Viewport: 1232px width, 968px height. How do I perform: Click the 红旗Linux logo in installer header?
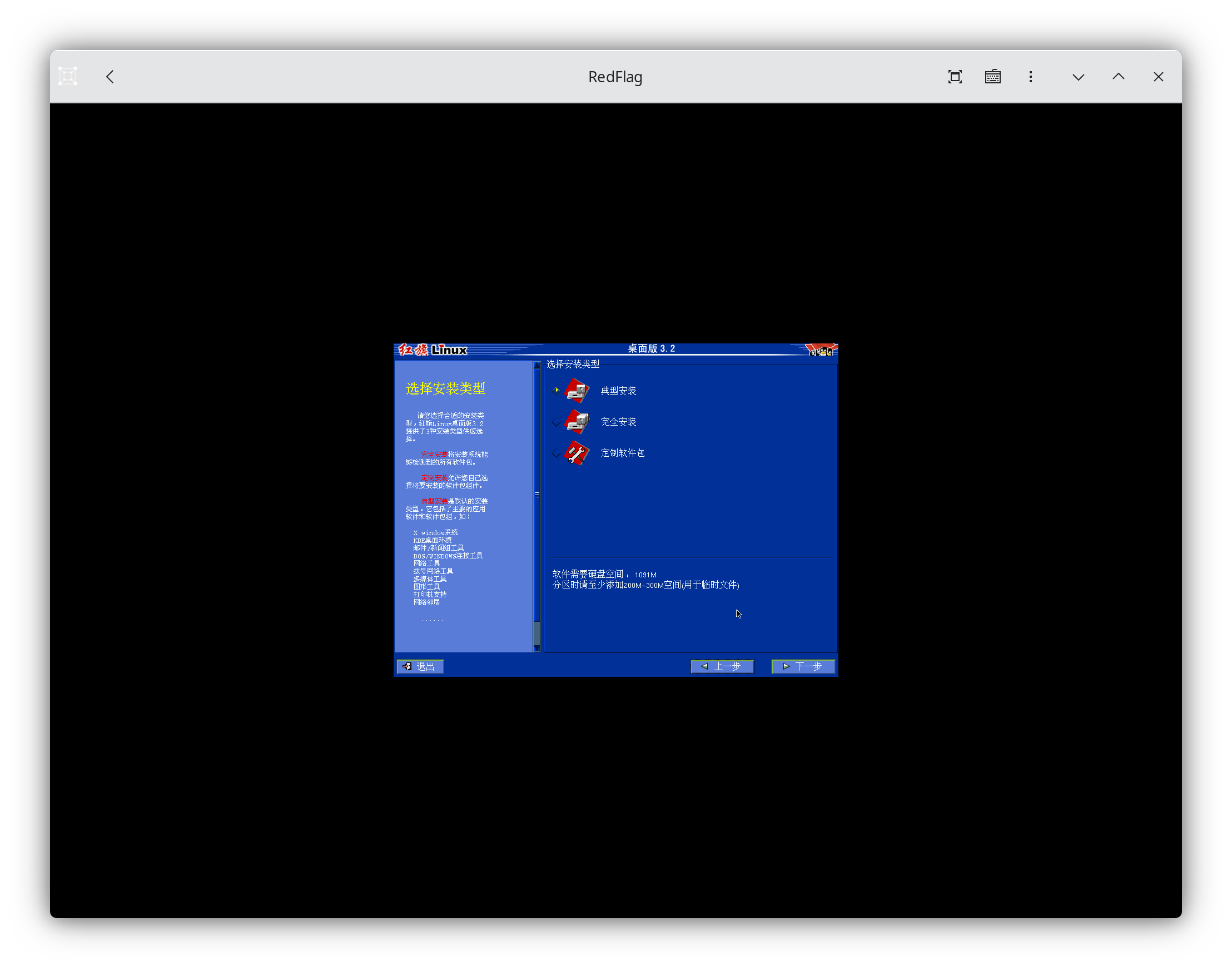431,350
